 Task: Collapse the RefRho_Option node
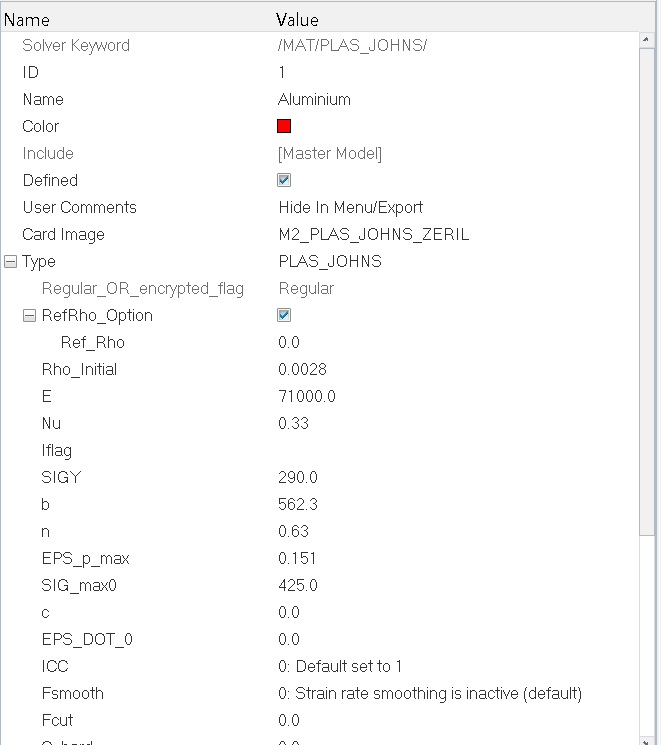click(29, 315)
